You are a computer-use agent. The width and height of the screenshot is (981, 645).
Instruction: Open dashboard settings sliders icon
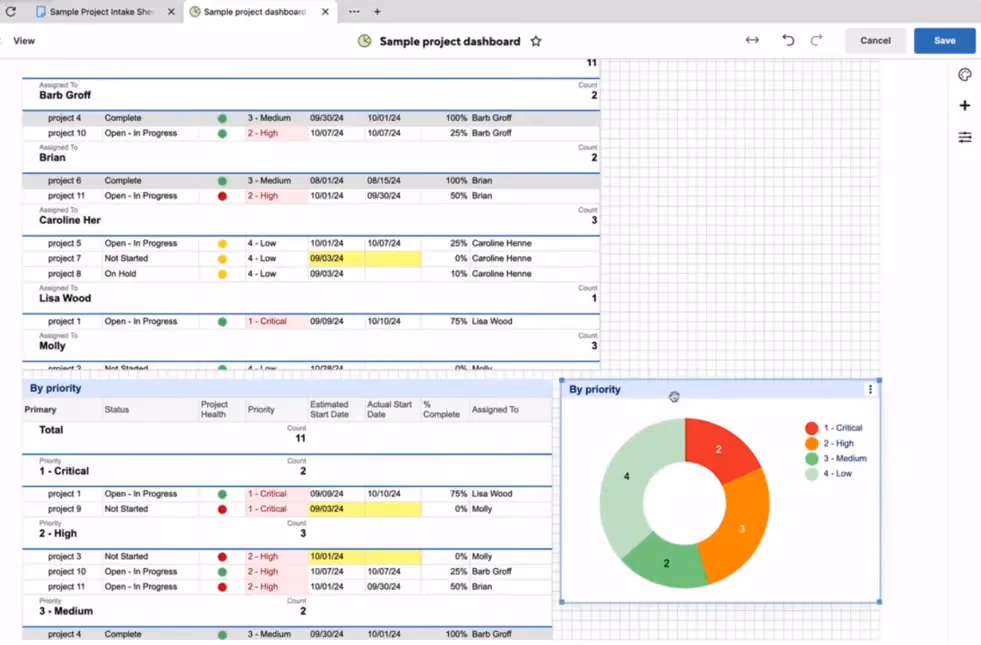965,137
